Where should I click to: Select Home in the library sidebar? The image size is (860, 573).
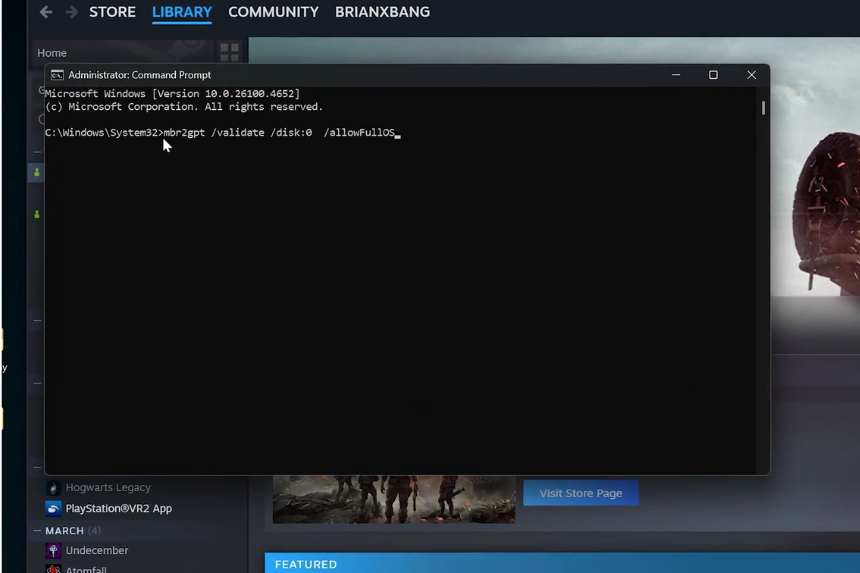point(52,53)
